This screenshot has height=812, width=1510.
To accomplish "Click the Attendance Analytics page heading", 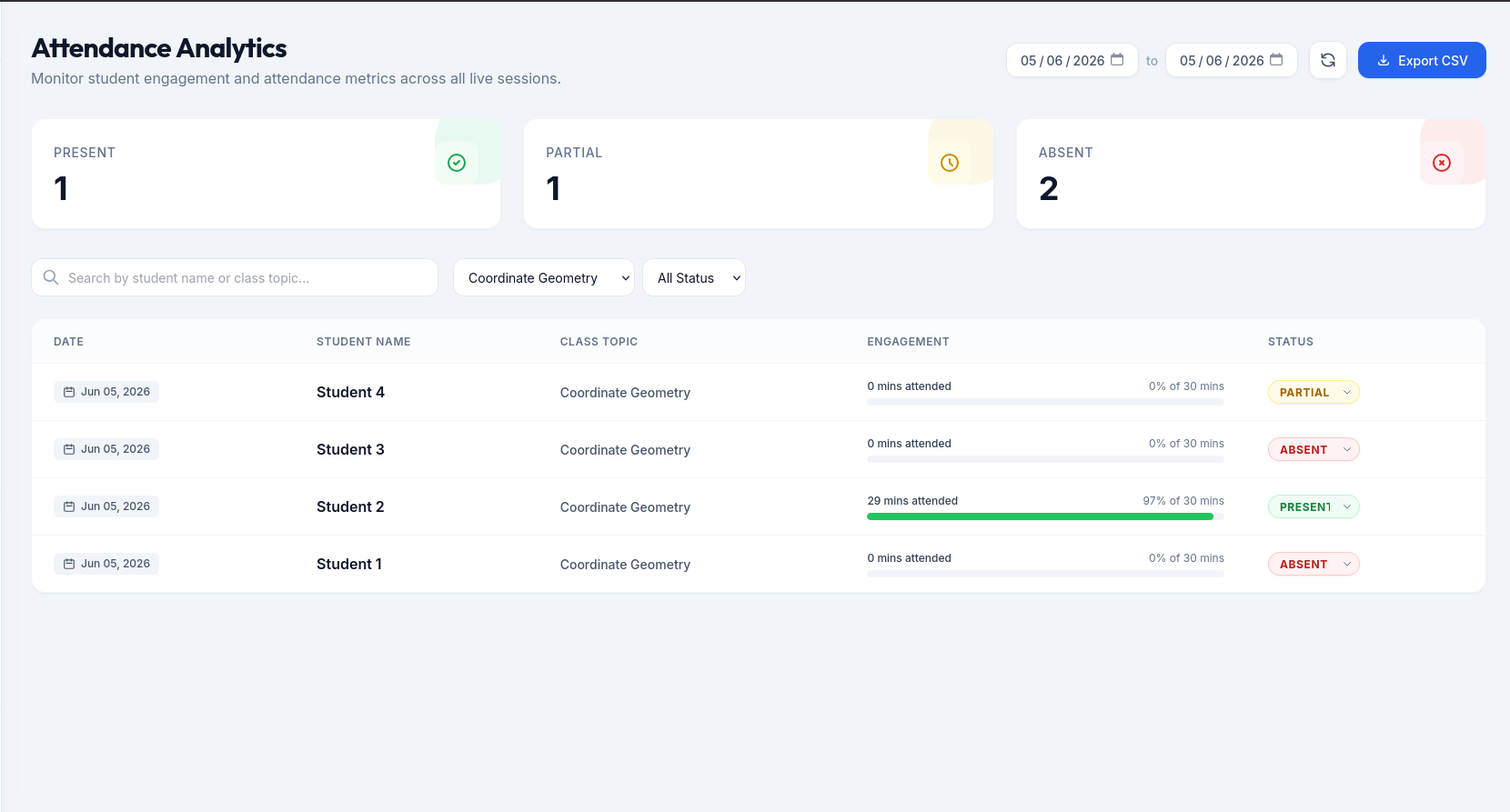I will click(x=159, y=48).
